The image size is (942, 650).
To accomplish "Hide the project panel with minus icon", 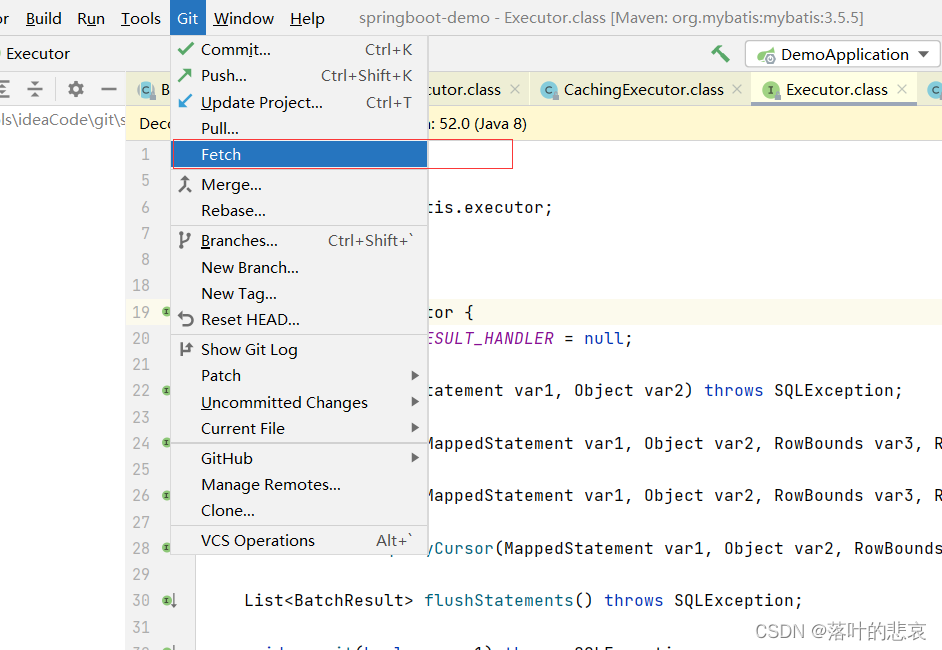I will click(109, 89).
